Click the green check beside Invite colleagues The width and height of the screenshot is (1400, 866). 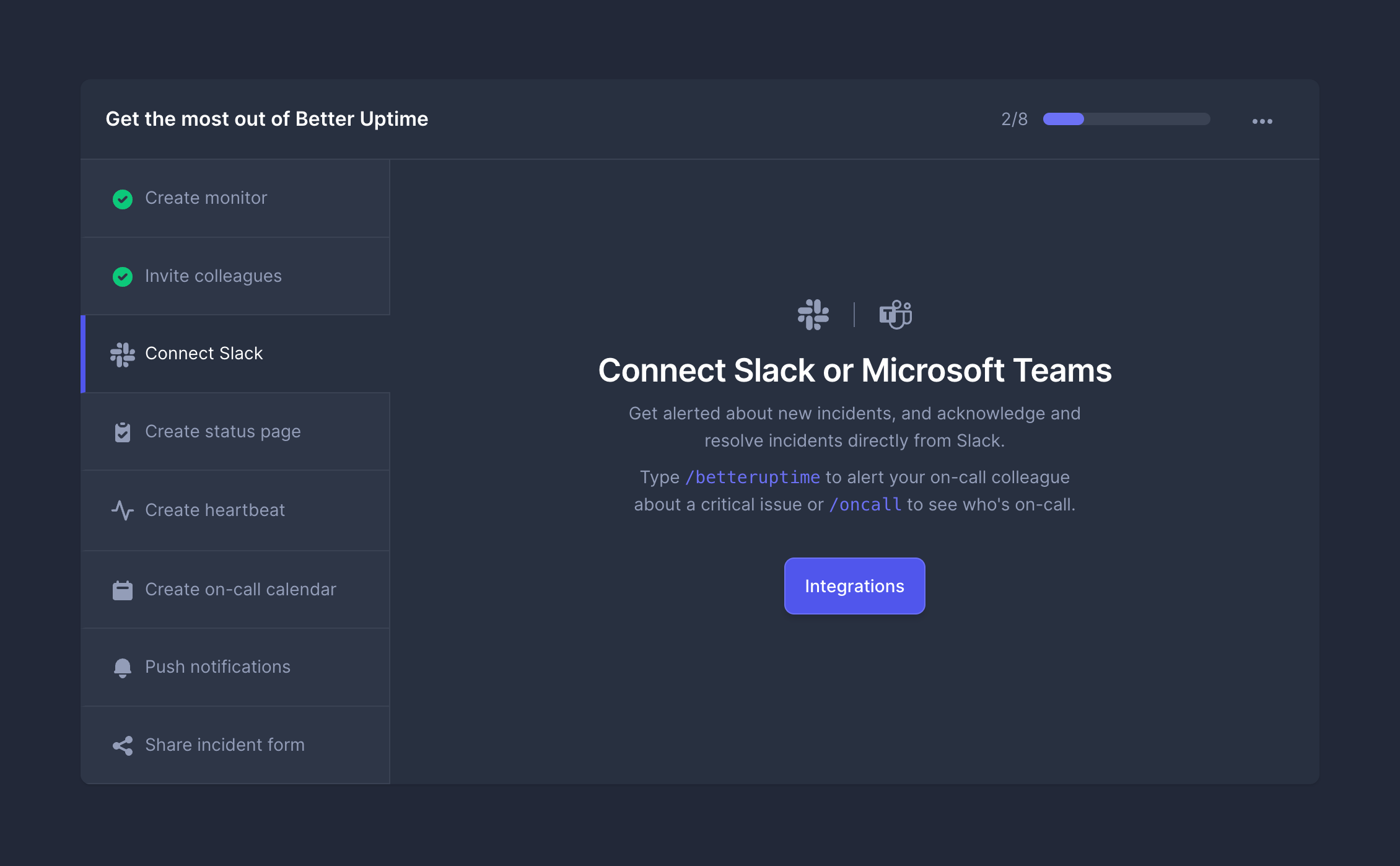click(123, 276)
